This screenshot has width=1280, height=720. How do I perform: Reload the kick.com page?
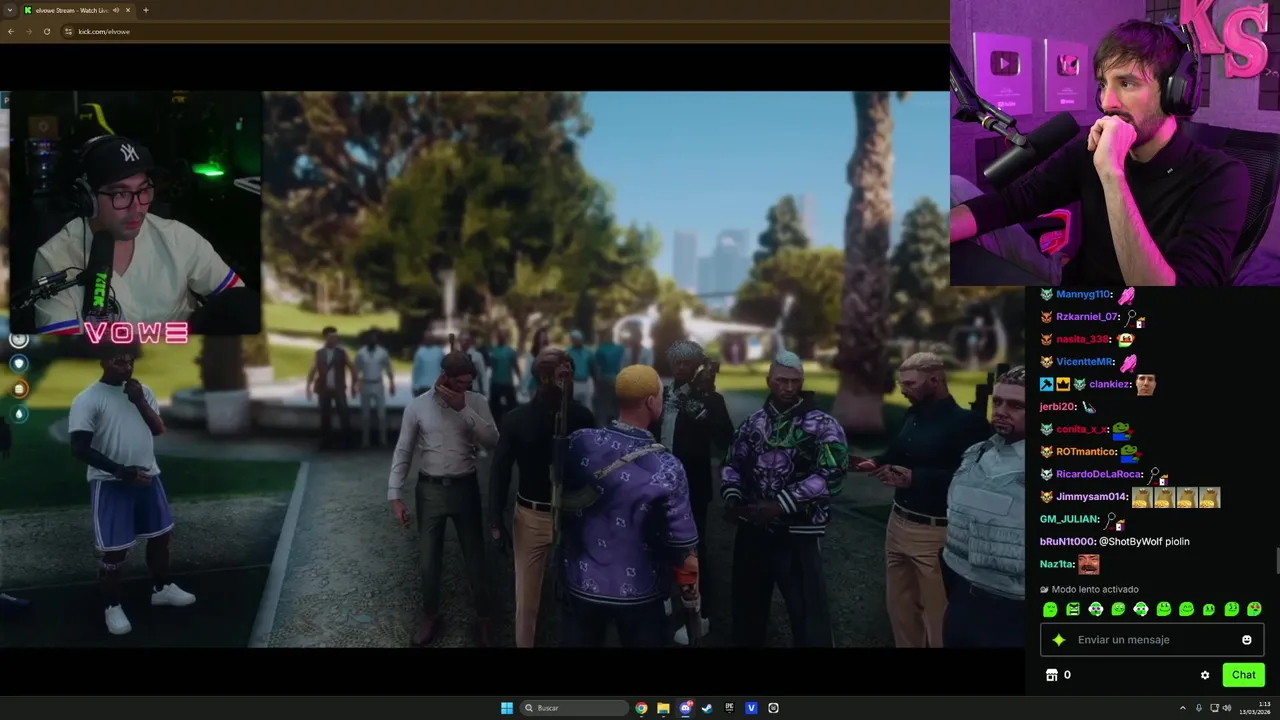pos(47,31)
